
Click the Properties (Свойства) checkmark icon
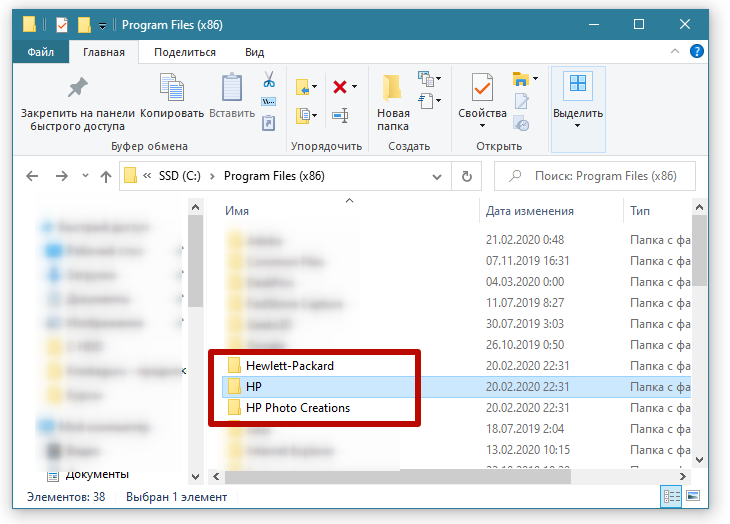[x=482, y=89]
